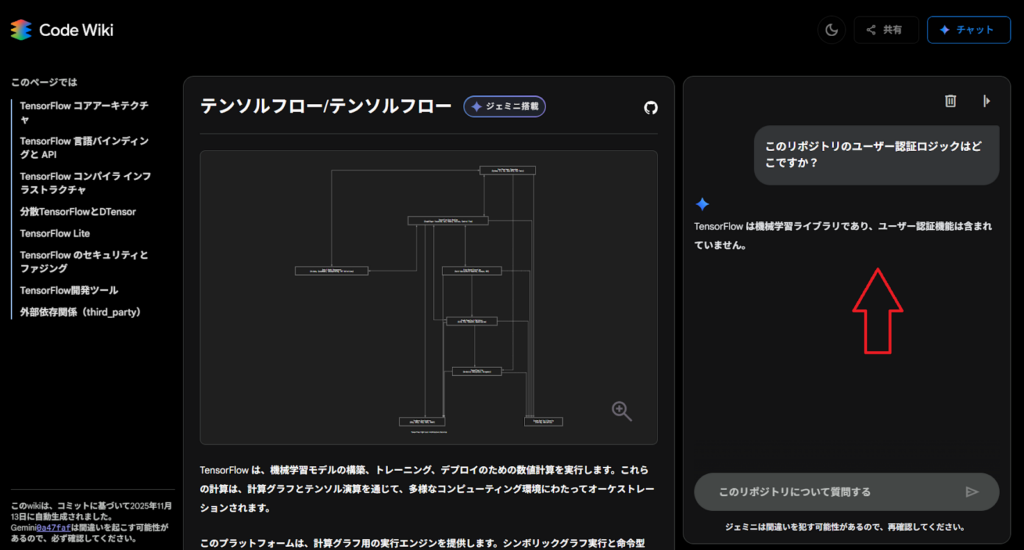The width and height of the screenshot is (1024, 550).
Task: Open 外部依存関係（third_party） section
Action: [81, 312]
